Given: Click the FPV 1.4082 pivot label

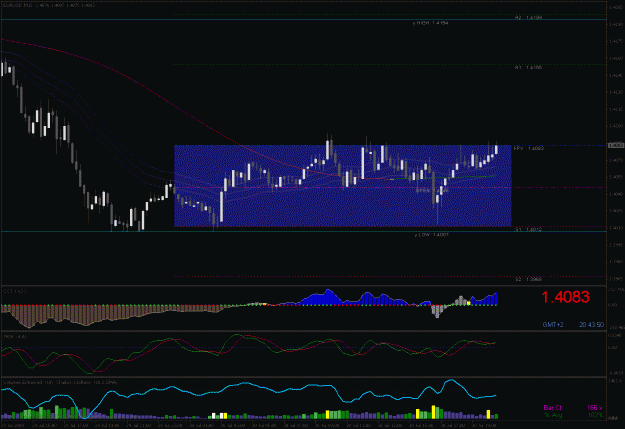Looking at the screenshot, I should click(529, 148).
